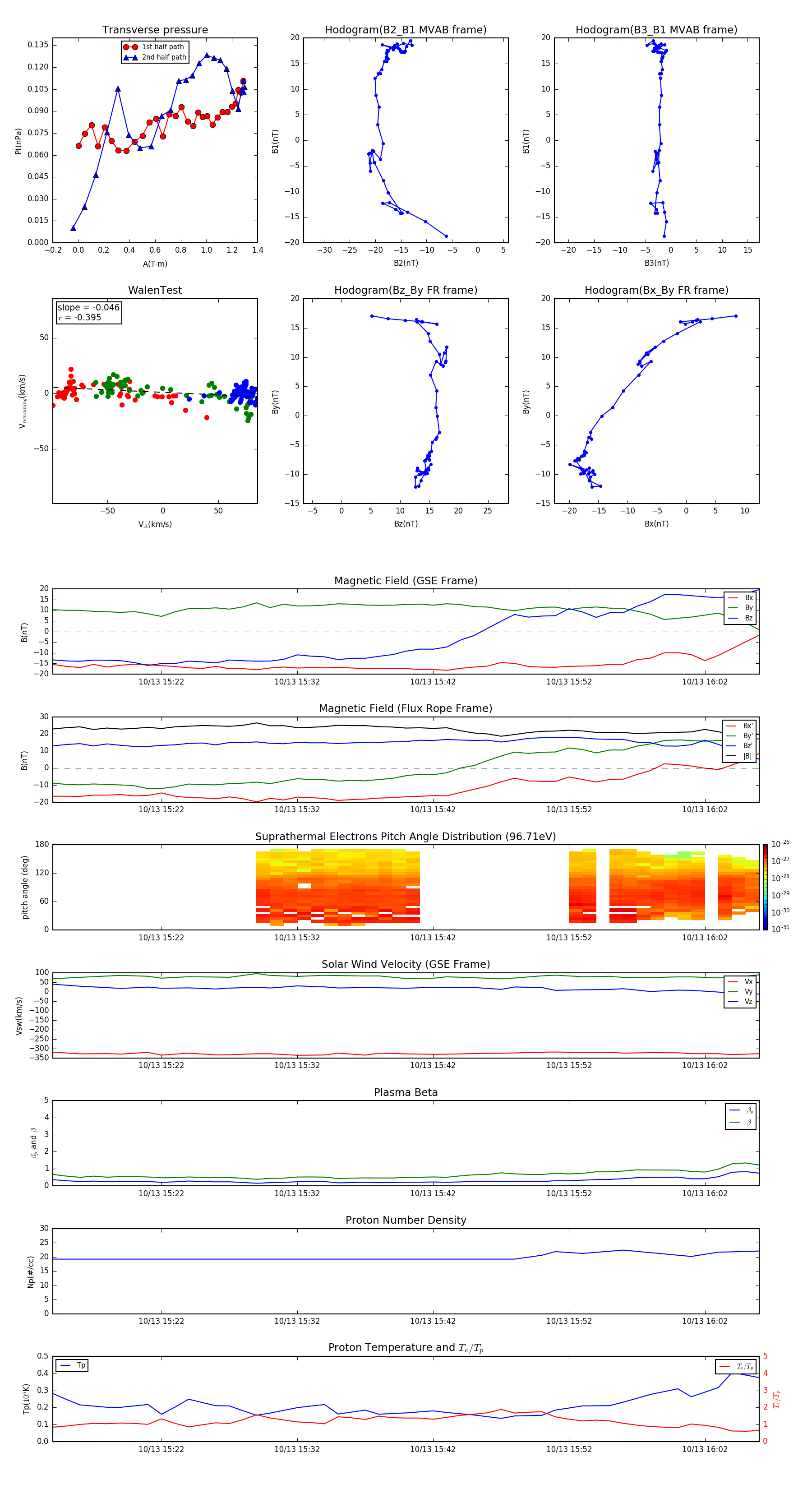The image size is (812, 1489).
Task: Click the 'Hodogram(Bz_By FR frame)' title
Action: 406,290
